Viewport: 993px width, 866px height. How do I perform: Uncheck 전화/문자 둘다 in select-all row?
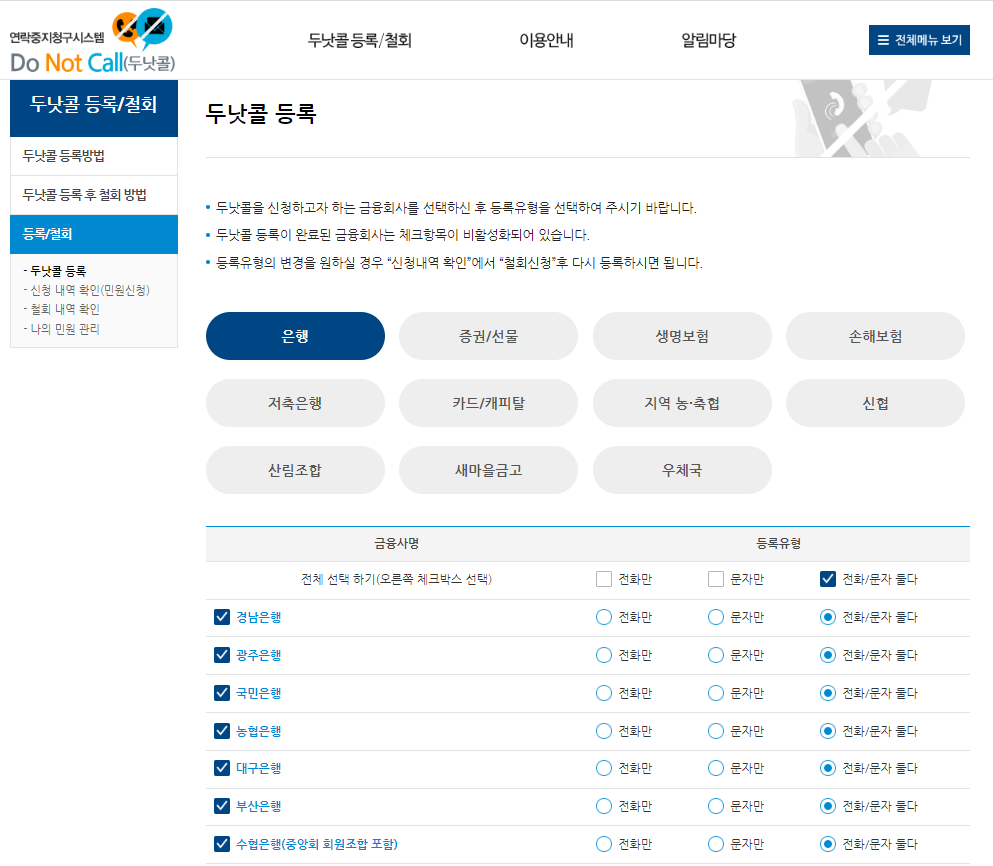pos(828,579)
